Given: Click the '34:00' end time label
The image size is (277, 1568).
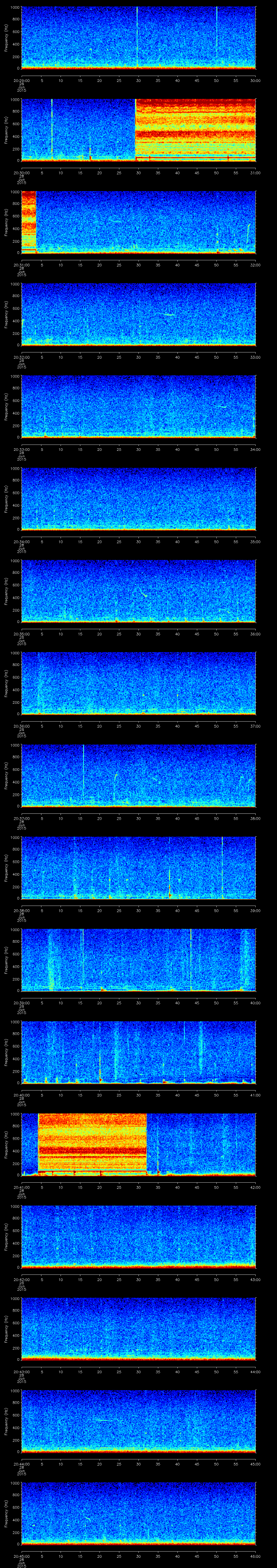Looking at the screenshot, I should point(255,449).
